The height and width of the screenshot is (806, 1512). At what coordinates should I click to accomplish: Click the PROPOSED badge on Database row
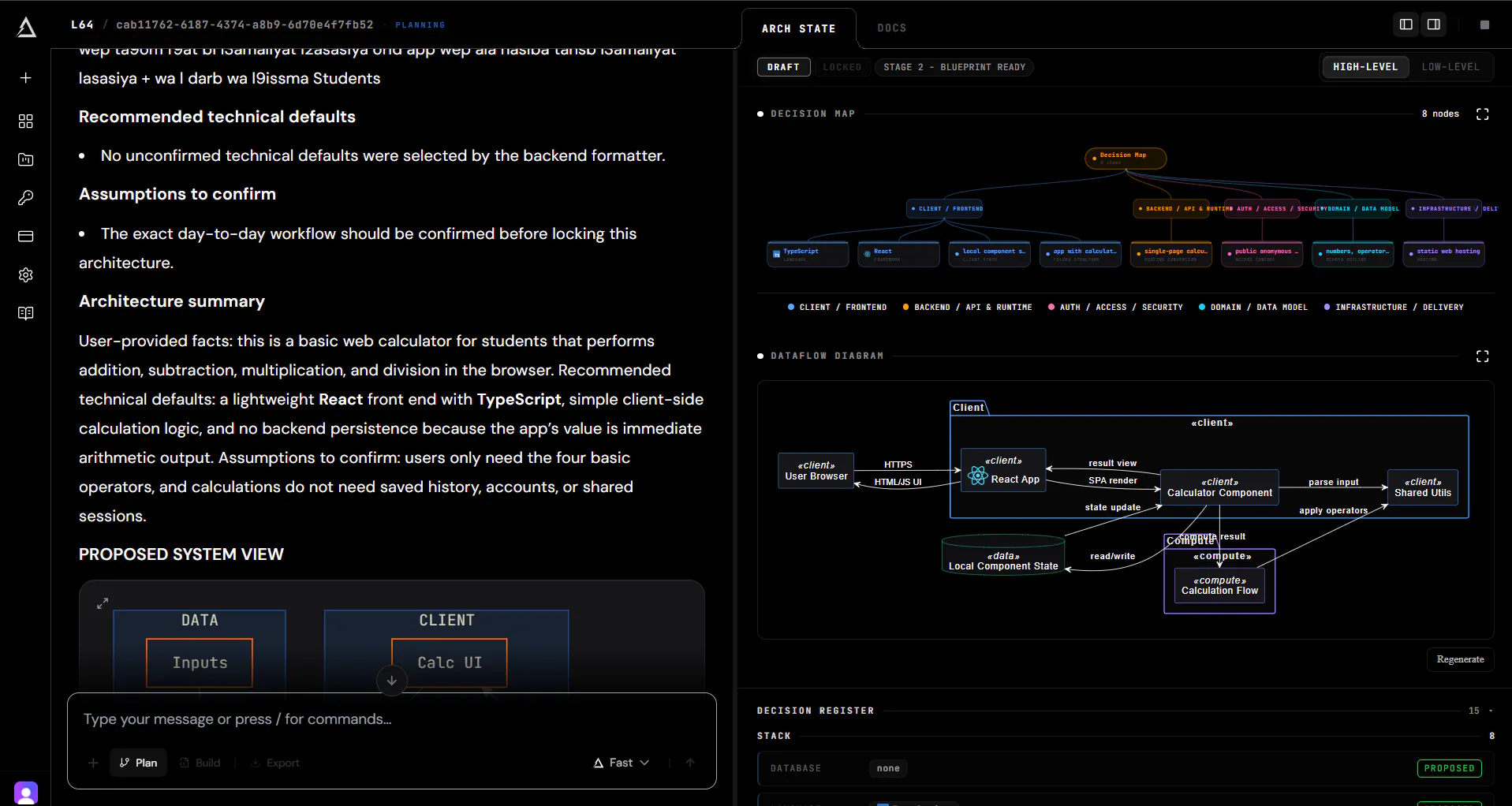[x=1449, y=768]
